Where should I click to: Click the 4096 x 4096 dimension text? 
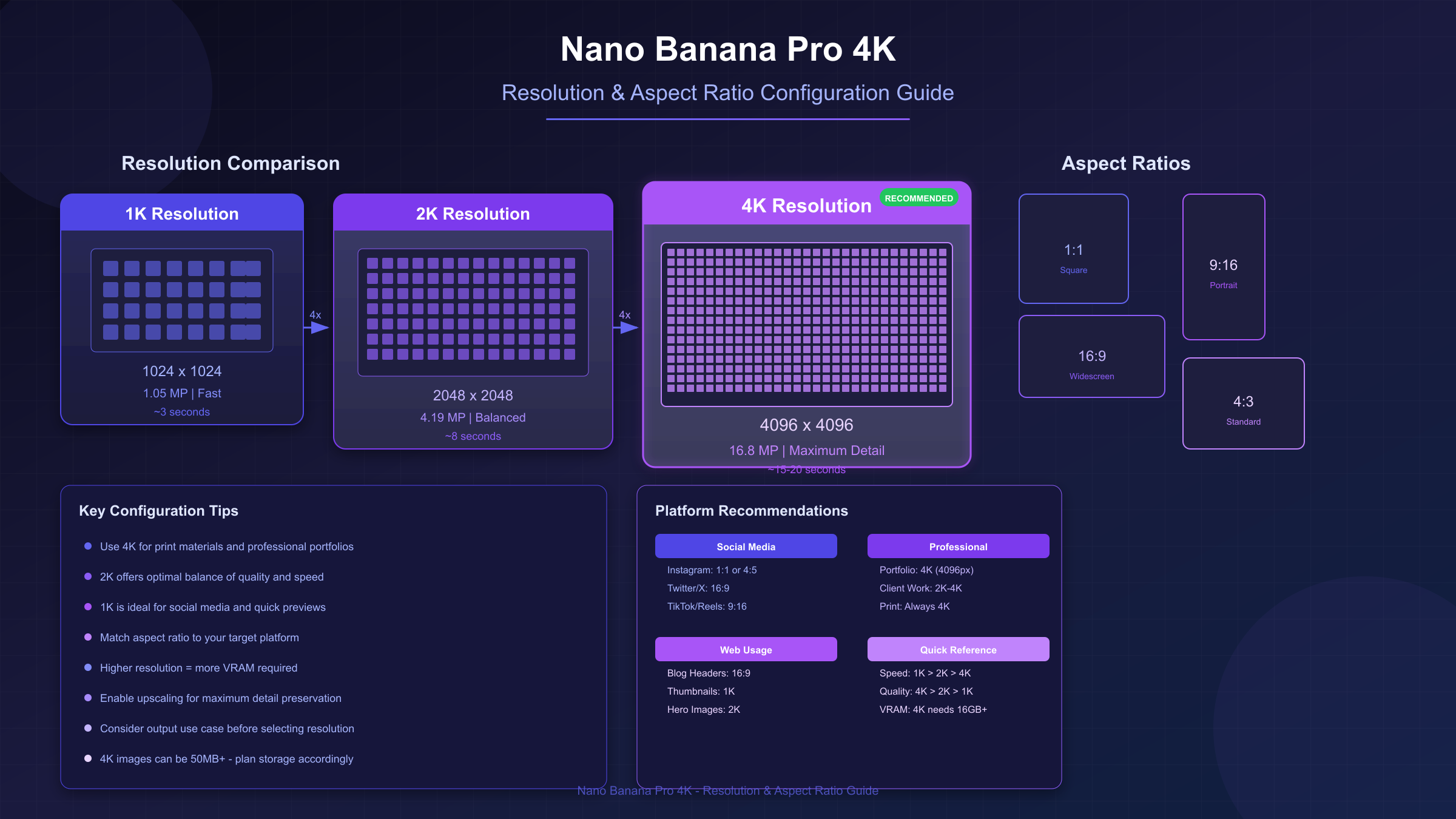(x=806, y=425)
